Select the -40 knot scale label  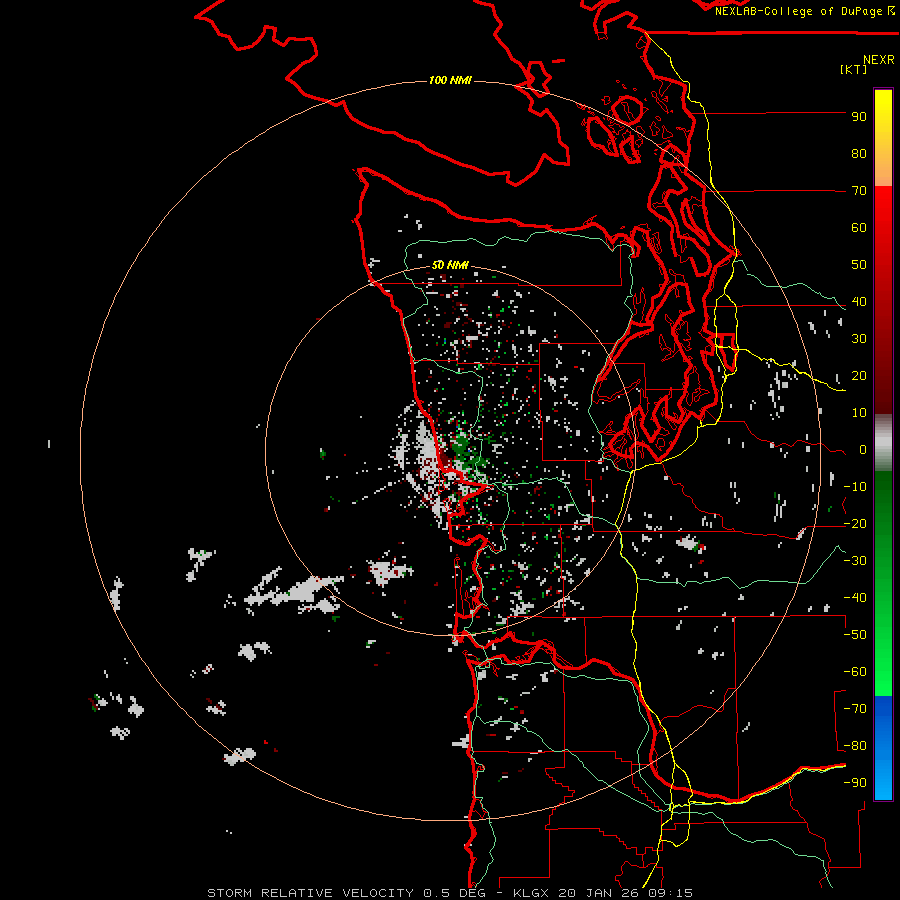coord(855,598)
